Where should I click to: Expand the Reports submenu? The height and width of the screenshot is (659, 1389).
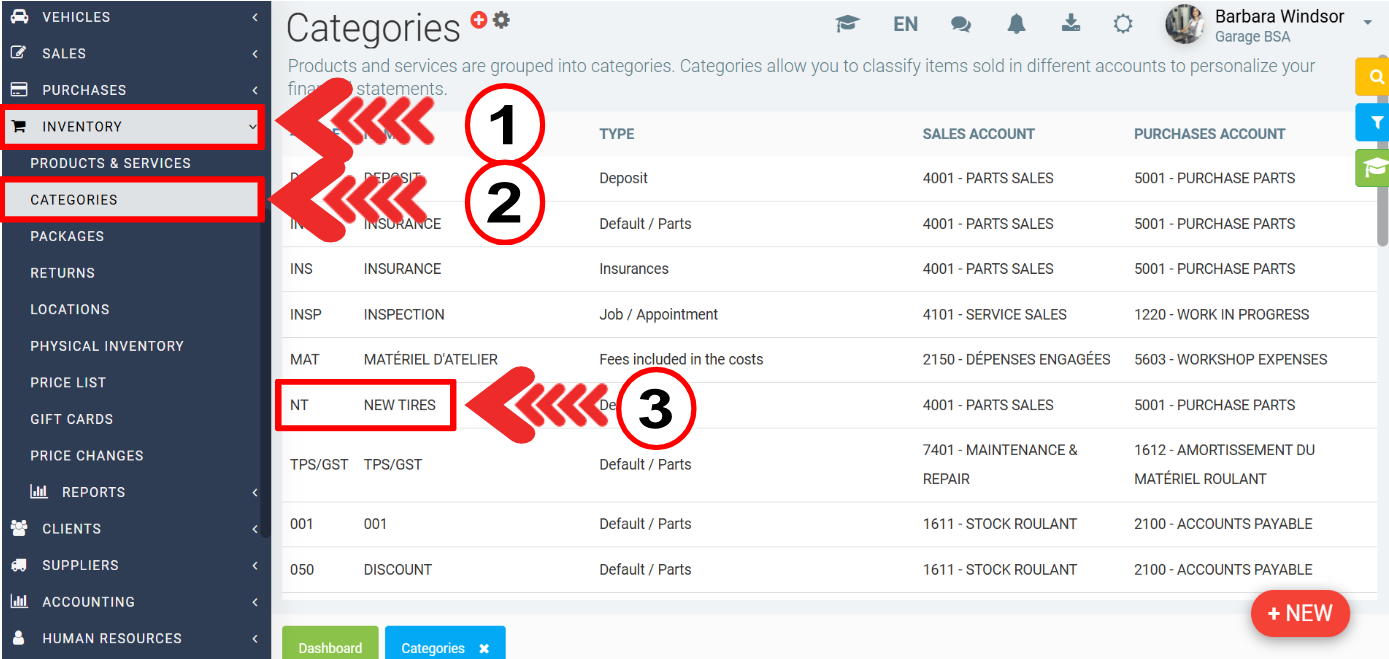tap(134, 492)
